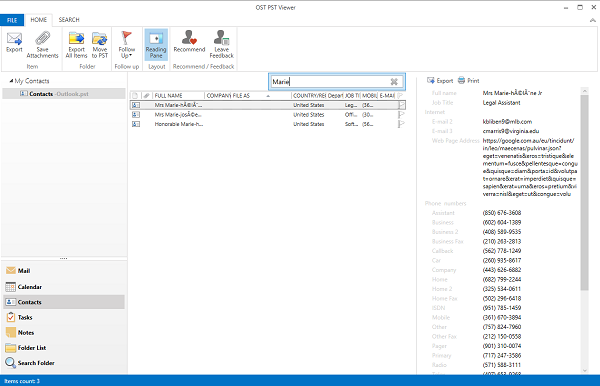Image resolution: width=600 pixels, height=386 pixels.
Task: Click the Mobile phone (361) 670-3894
Action: coord(502,318)
